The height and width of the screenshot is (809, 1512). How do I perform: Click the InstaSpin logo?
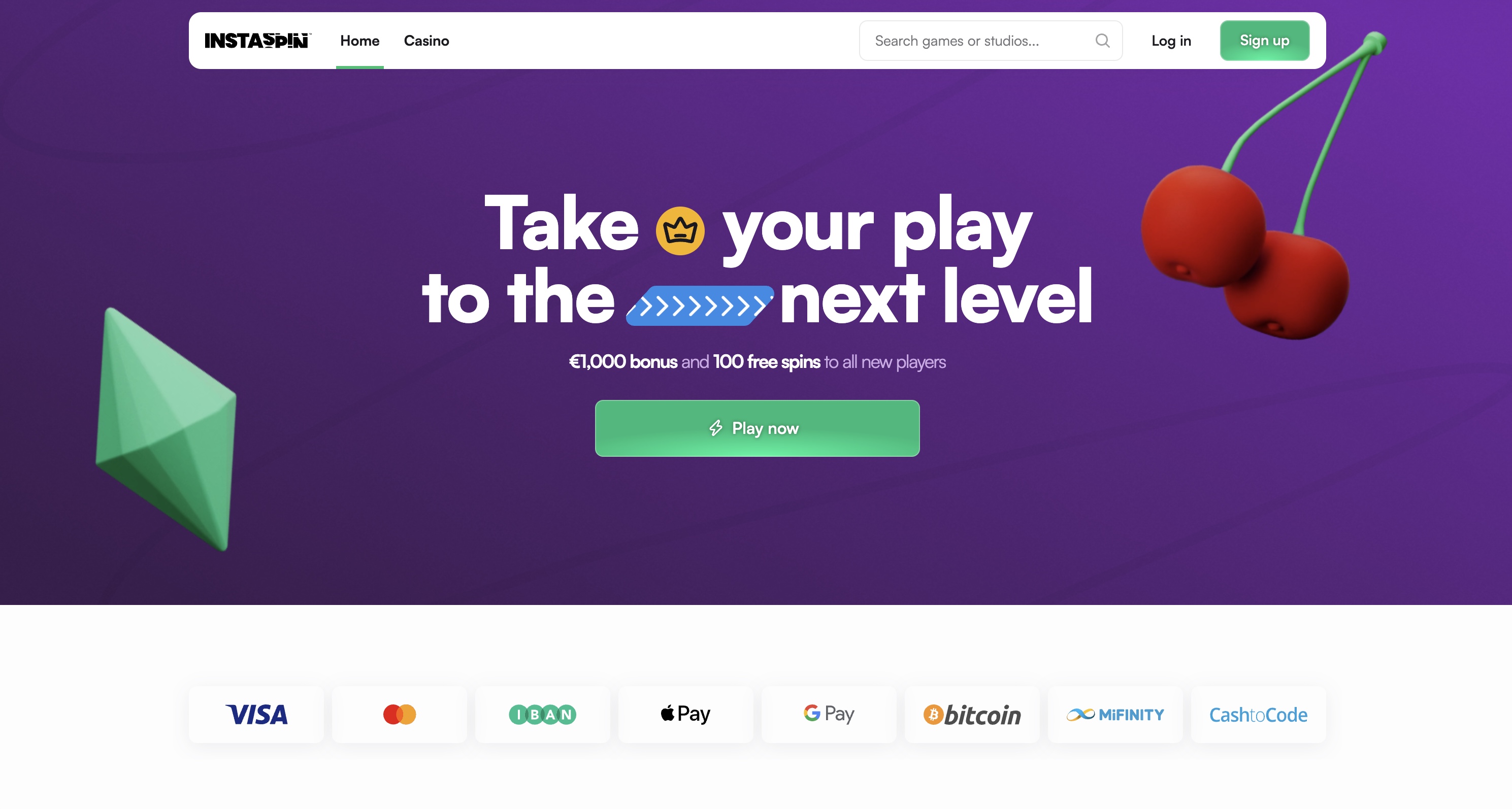click(x=257, y=41)
